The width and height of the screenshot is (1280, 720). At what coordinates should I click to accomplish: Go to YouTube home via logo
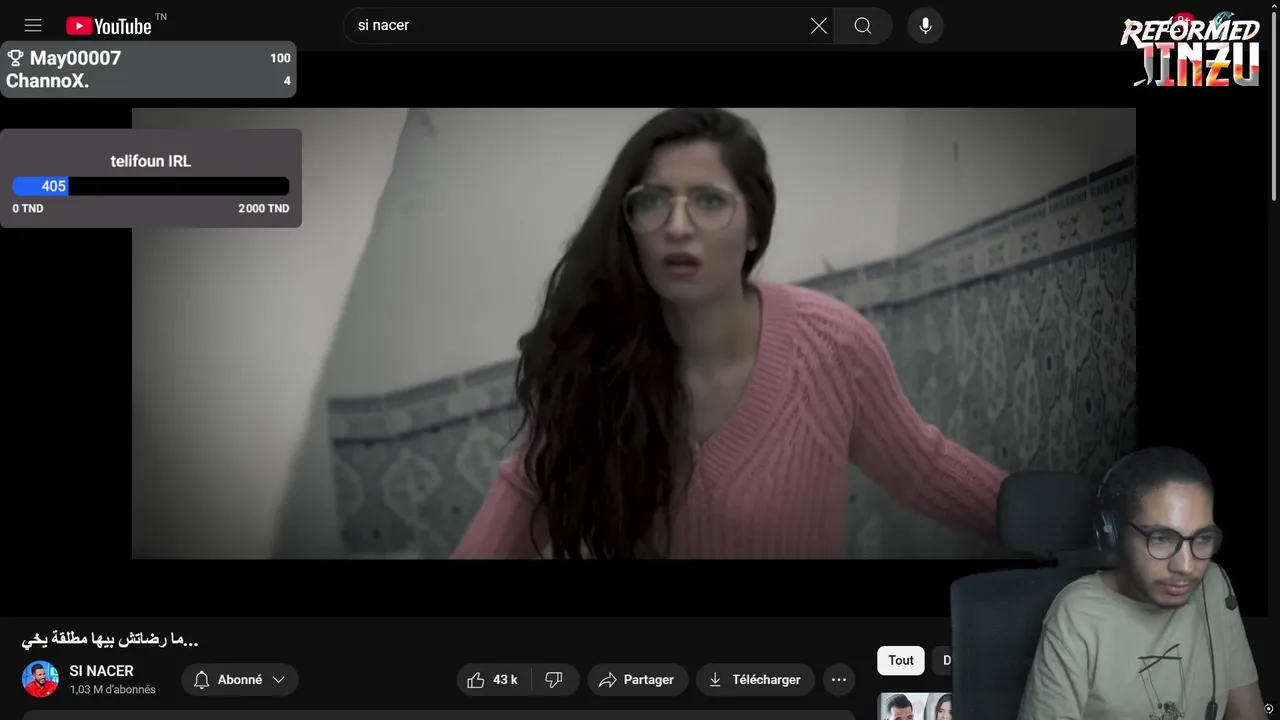click(109, 26)
